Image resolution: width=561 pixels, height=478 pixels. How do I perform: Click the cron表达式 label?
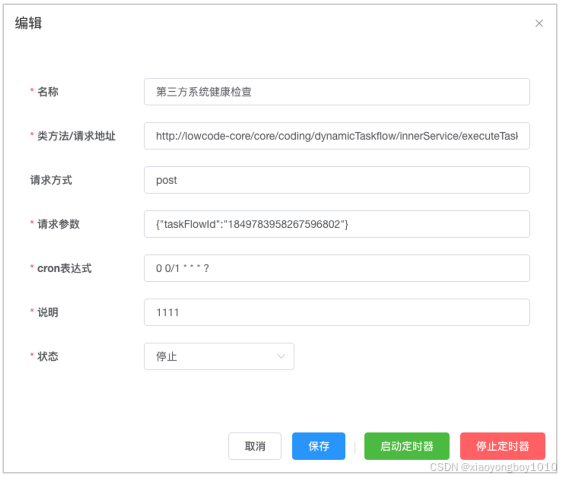(x=64, y=268)
